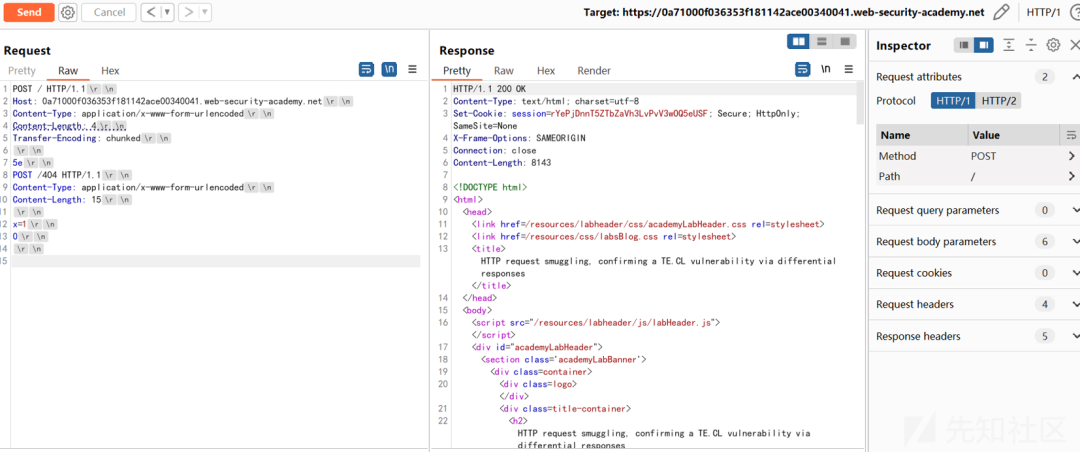1080x452 pixels.
Task: Select the Pretty tab in the Response panel
Action: pos(457,70)
